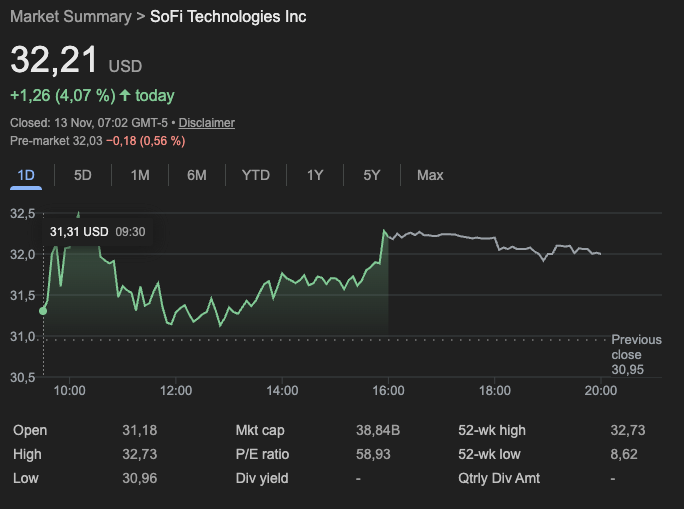Click the 52-wk high label
This screenshot has width=684, height=509.
pyautogui.click(x=491, y=430)
